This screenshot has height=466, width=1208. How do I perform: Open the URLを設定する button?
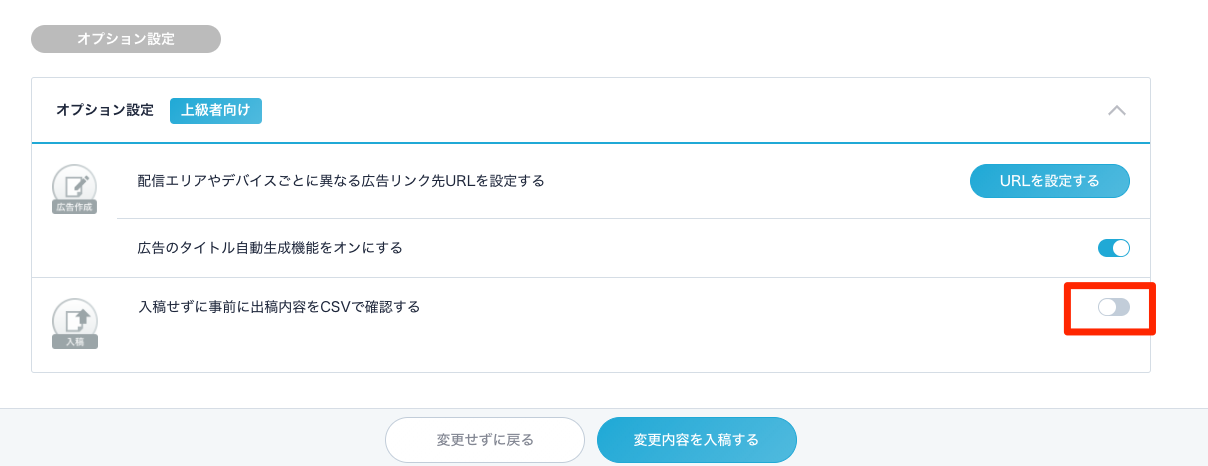coord(1050,181)
